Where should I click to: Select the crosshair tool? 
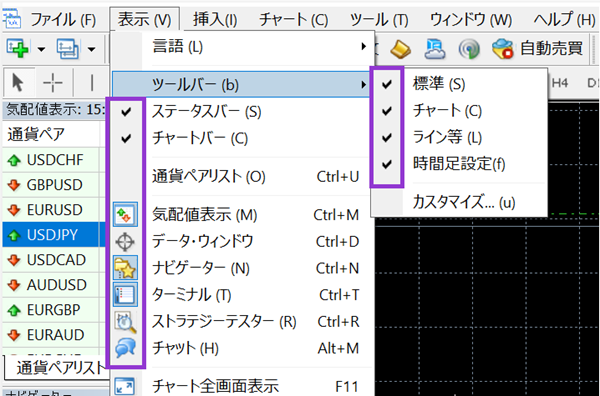coord(53,83)
